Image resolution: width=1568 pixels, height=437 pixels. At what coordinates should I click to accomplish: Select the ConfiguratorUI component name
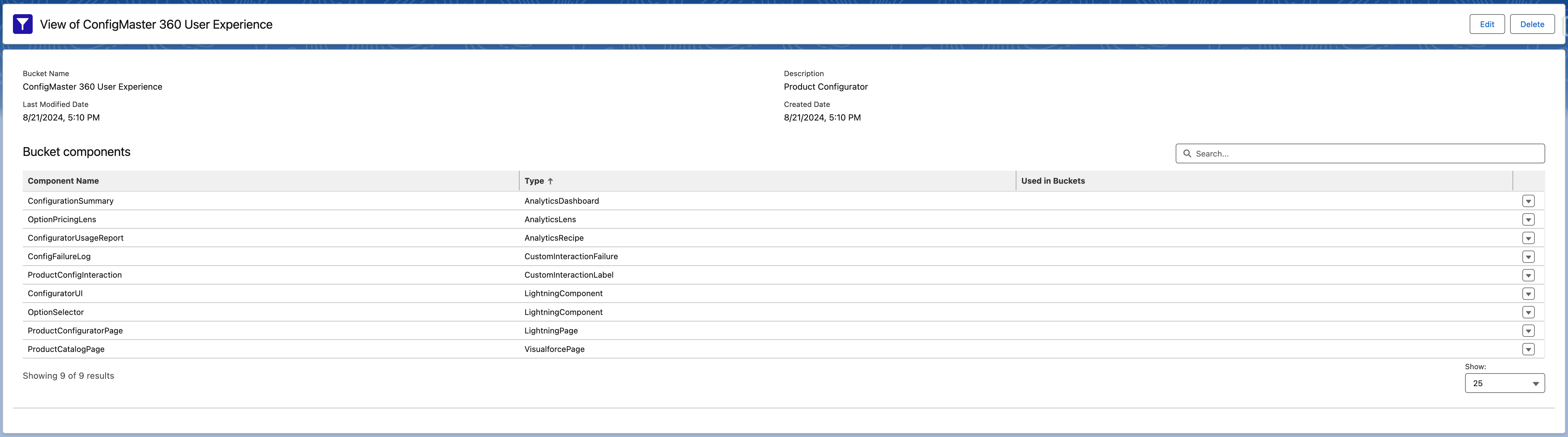tap(55, 293)
